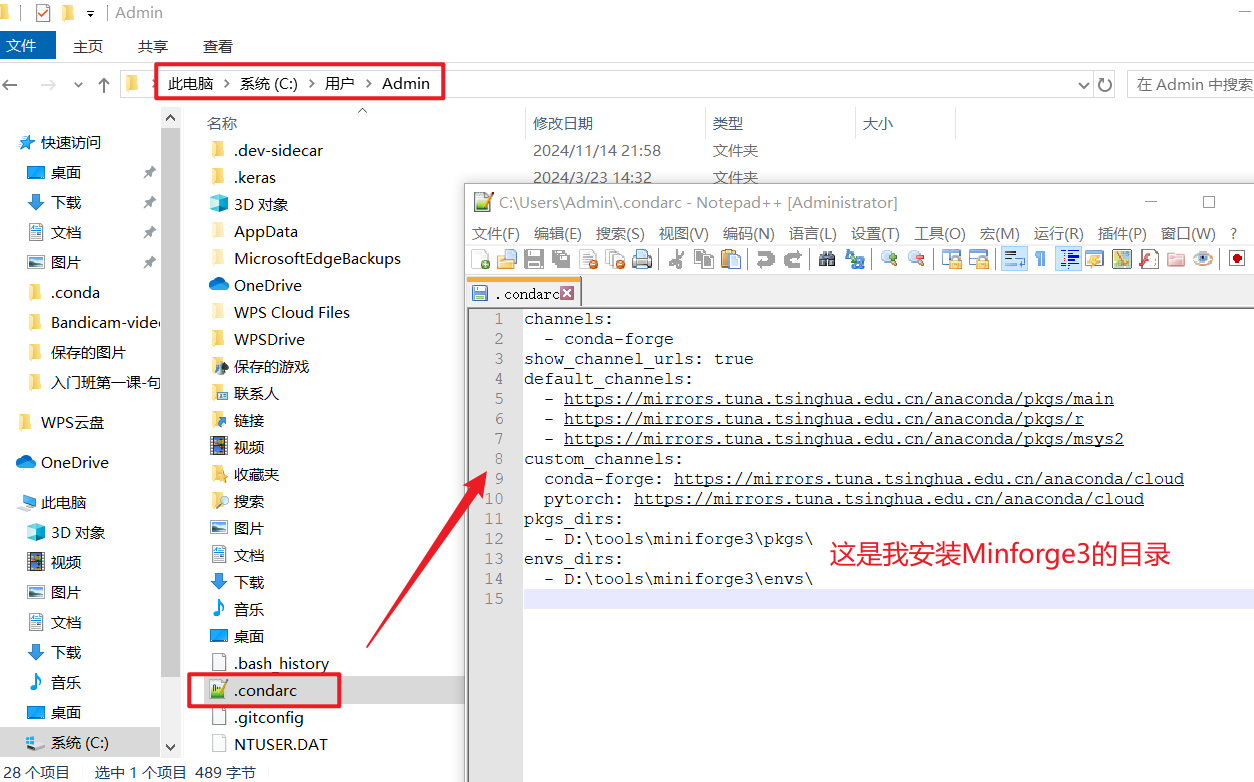
Task: Close the .condarc tab with red X
Action: 567,293
